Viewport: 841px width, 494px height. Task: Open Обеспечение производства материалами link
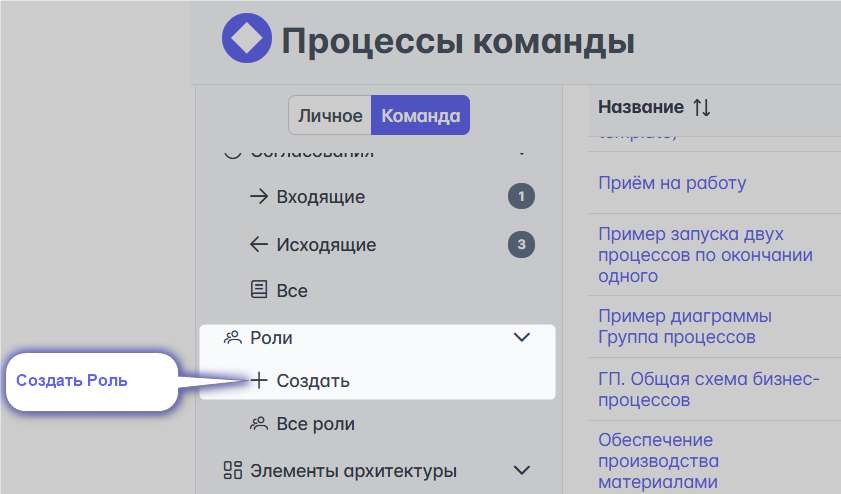(x=659, y=461)
